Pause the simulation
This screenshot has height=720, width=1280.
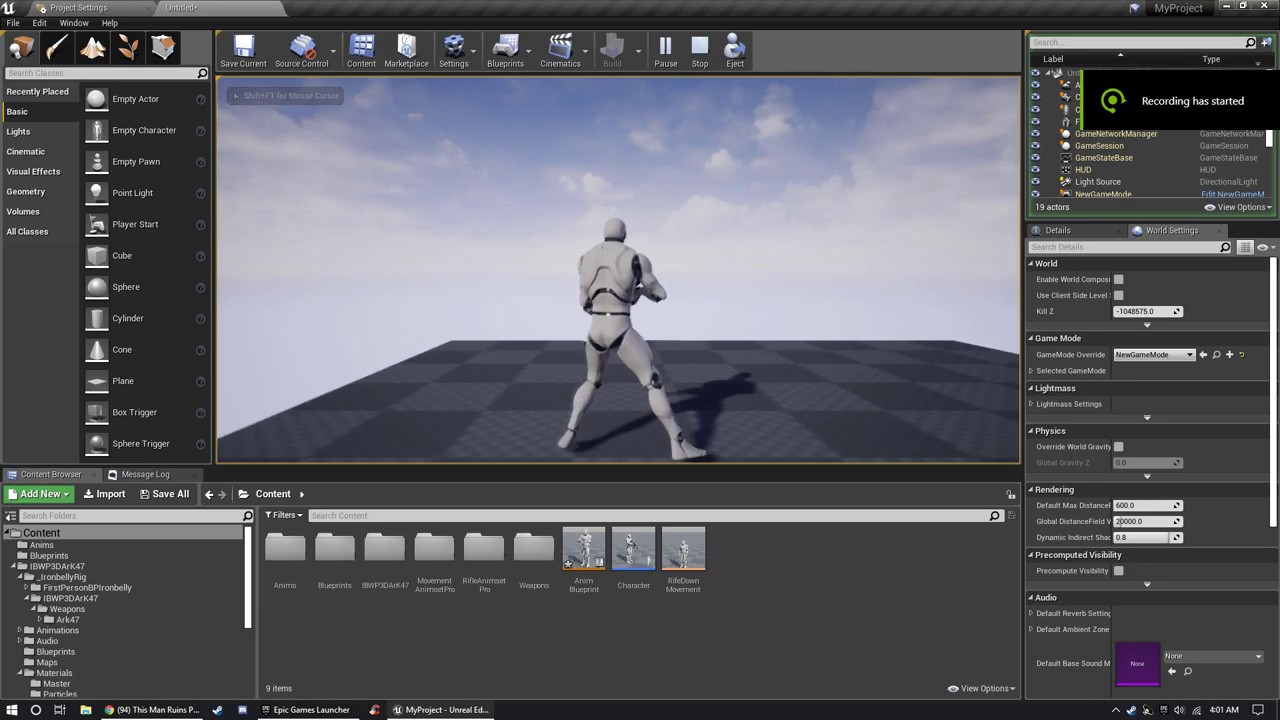coord(665,51)
